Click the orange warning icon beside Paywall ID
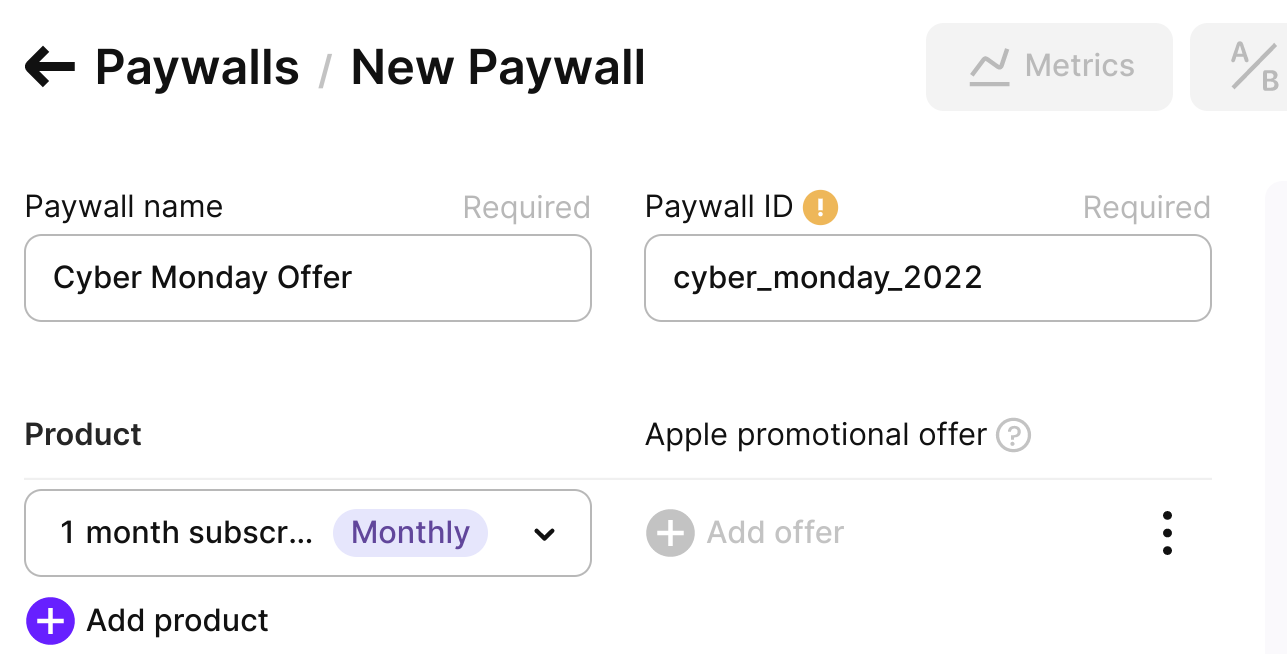The width and height of the screenshot is (1287, 654). [820, 207]
